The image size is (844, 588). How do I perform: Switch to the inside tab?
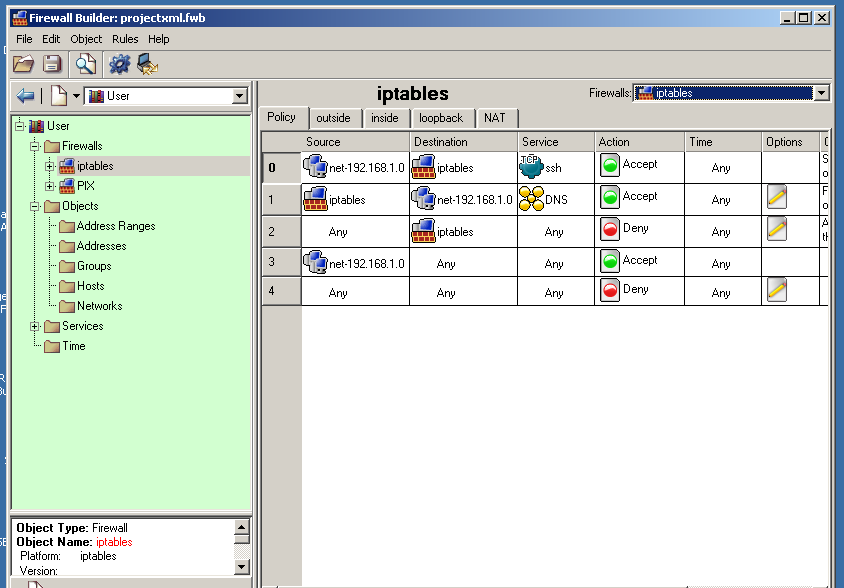385,118
